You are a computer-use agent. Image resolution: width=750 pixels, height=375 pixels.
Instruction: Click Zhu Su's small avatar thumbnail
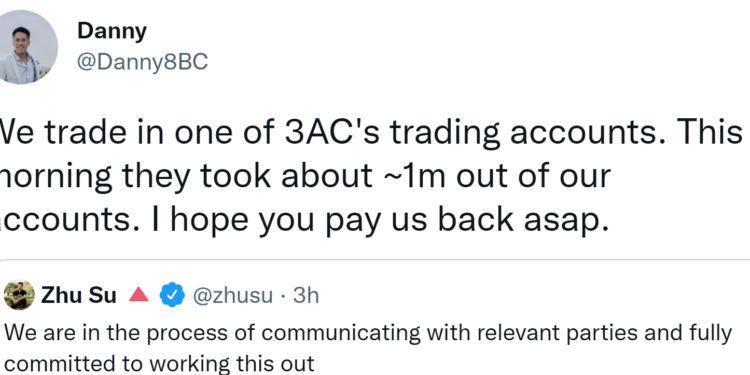pyautogui.click(x=19, y=295)
